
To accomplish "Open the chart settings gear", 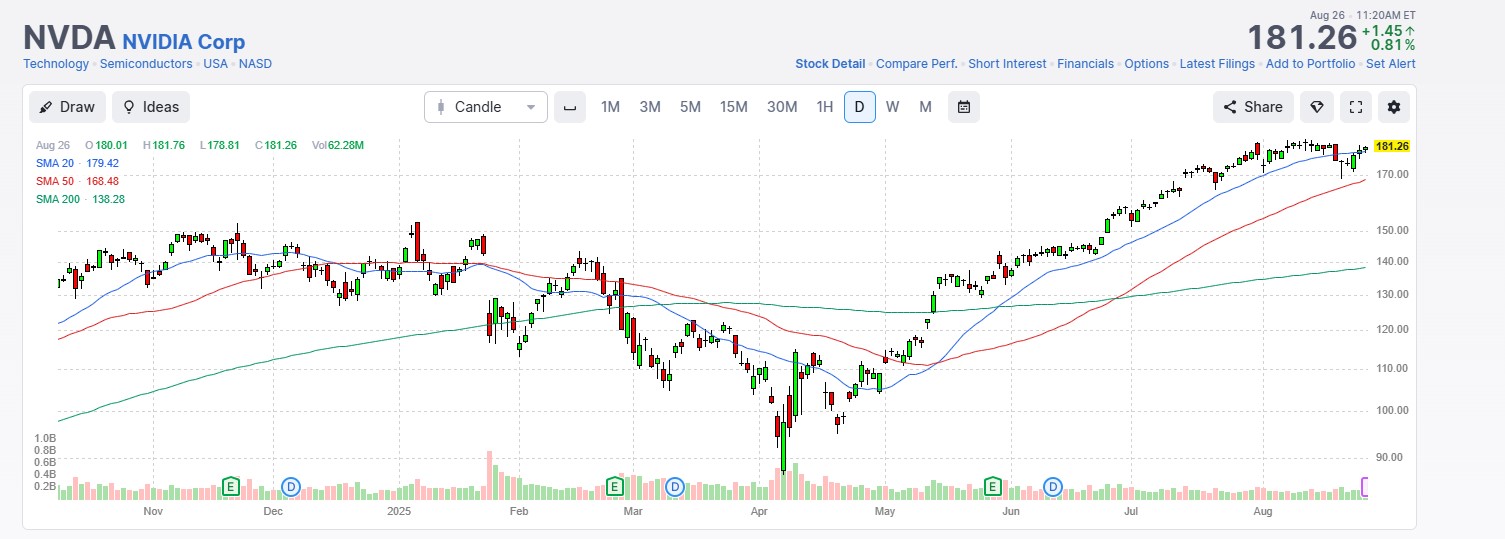I will pos(1394,107).
